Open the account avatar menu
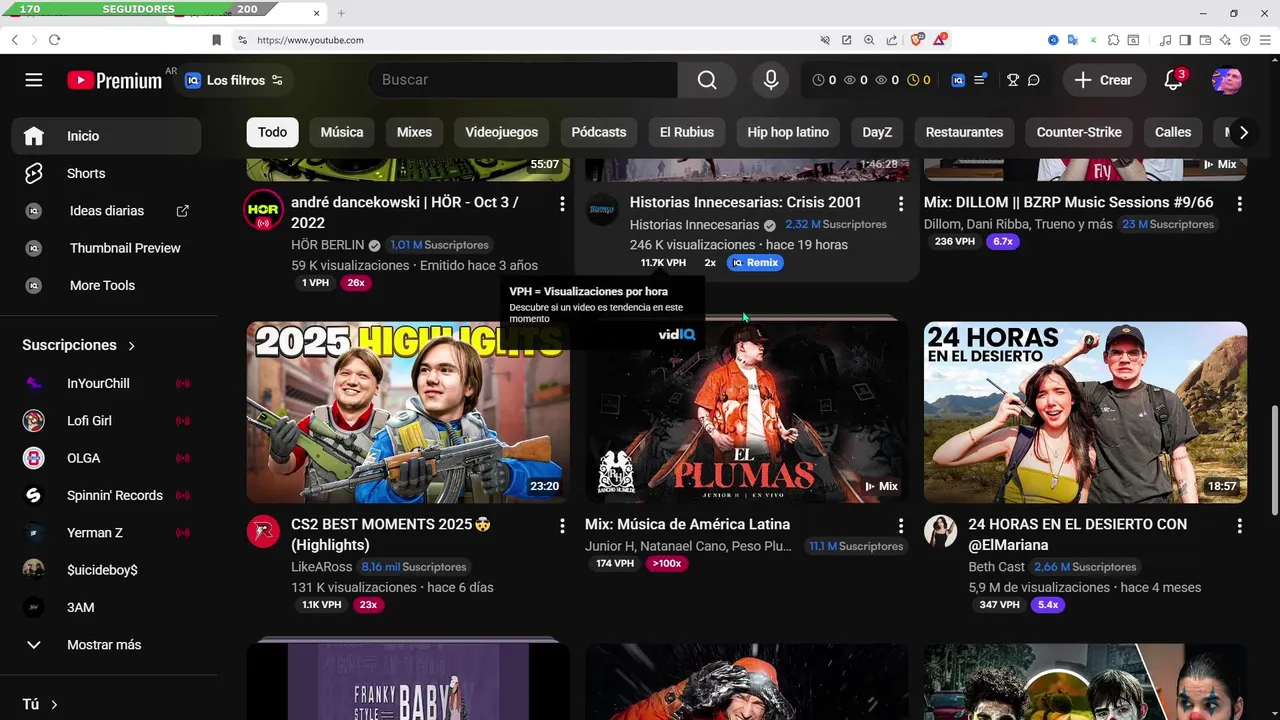 tap(1227, 80)
